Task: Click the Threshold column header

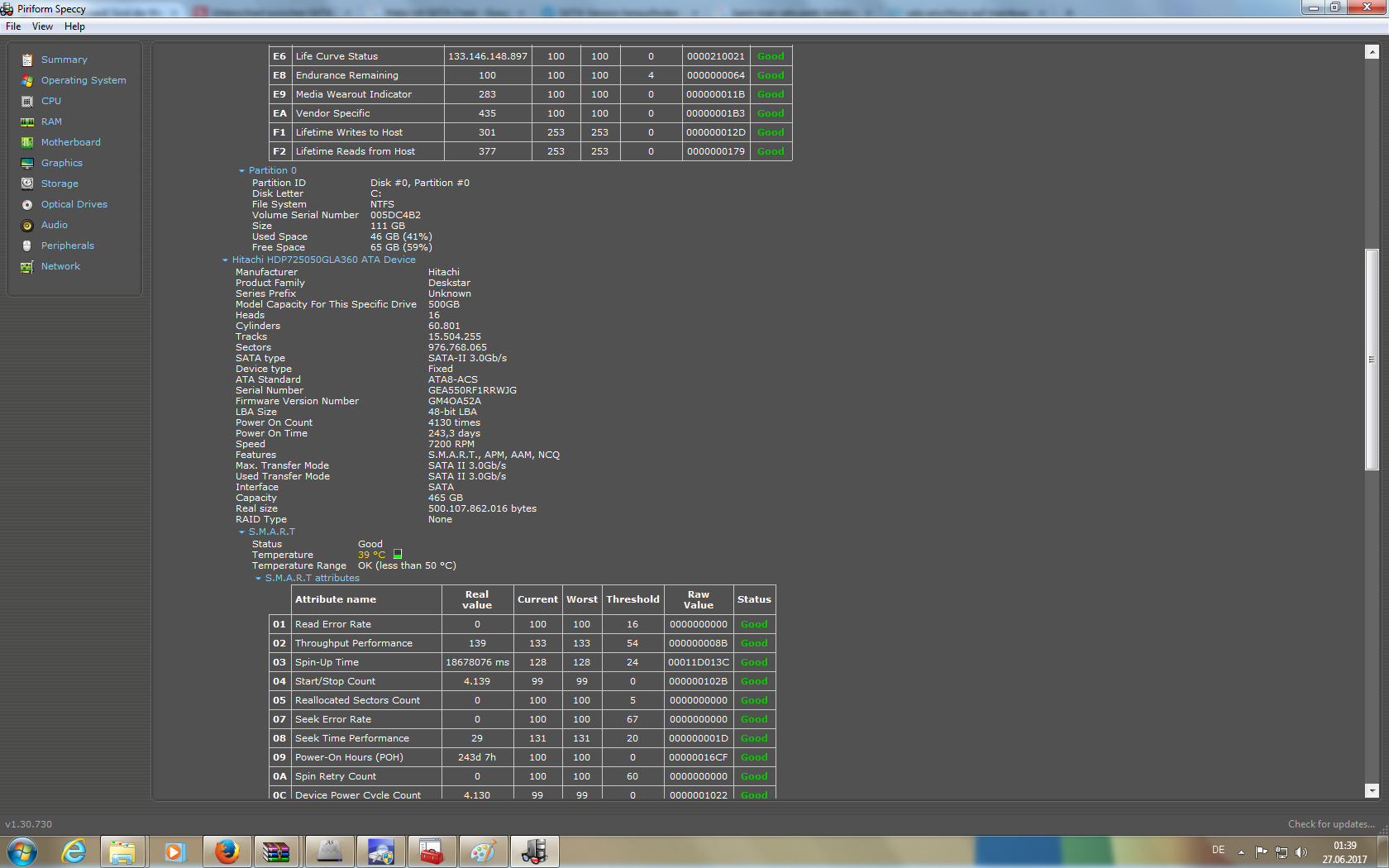Action: click(632, 599)
